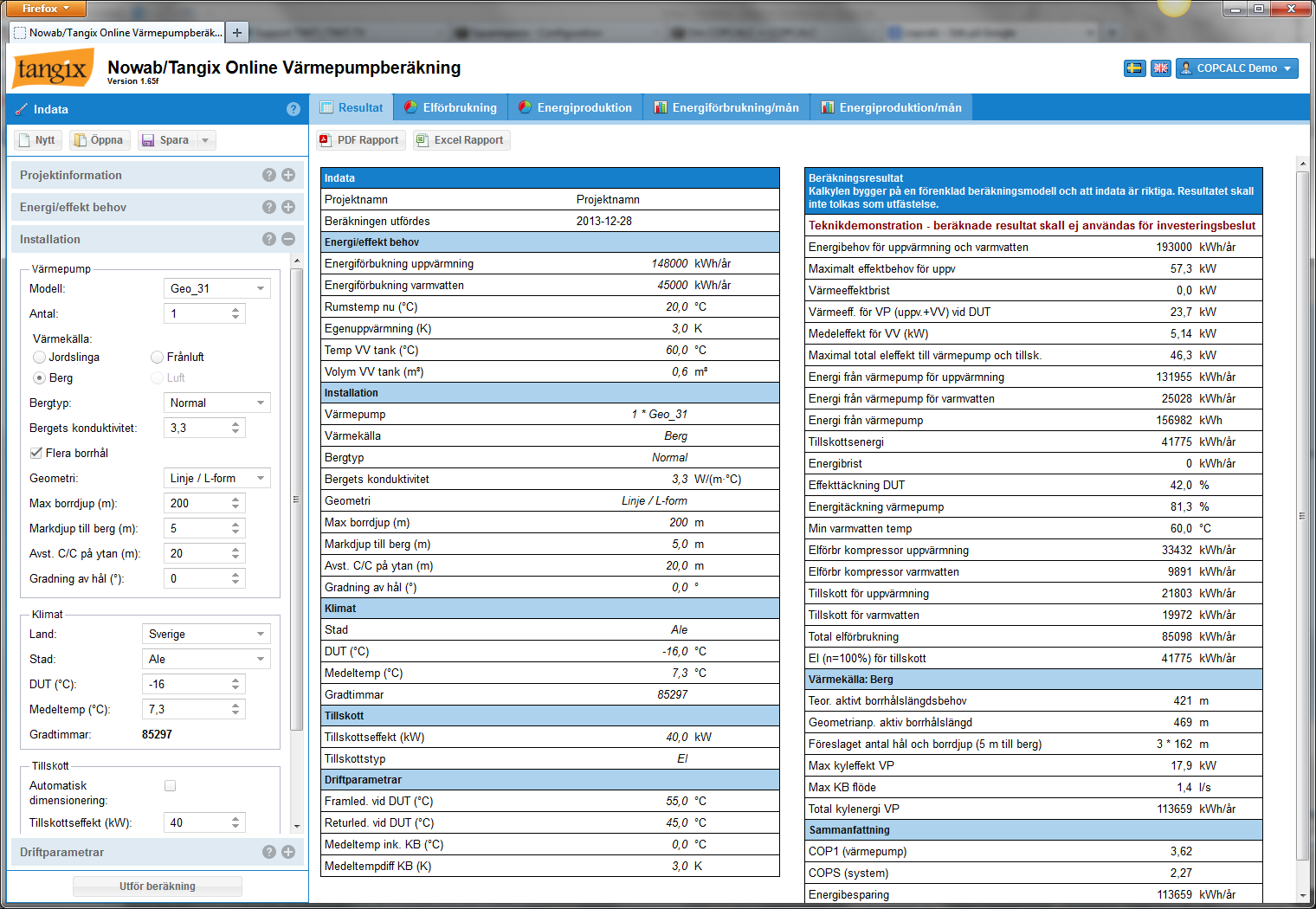Click help icon beside Projektinformation
1316x909 pixels.
coord(269,175)
